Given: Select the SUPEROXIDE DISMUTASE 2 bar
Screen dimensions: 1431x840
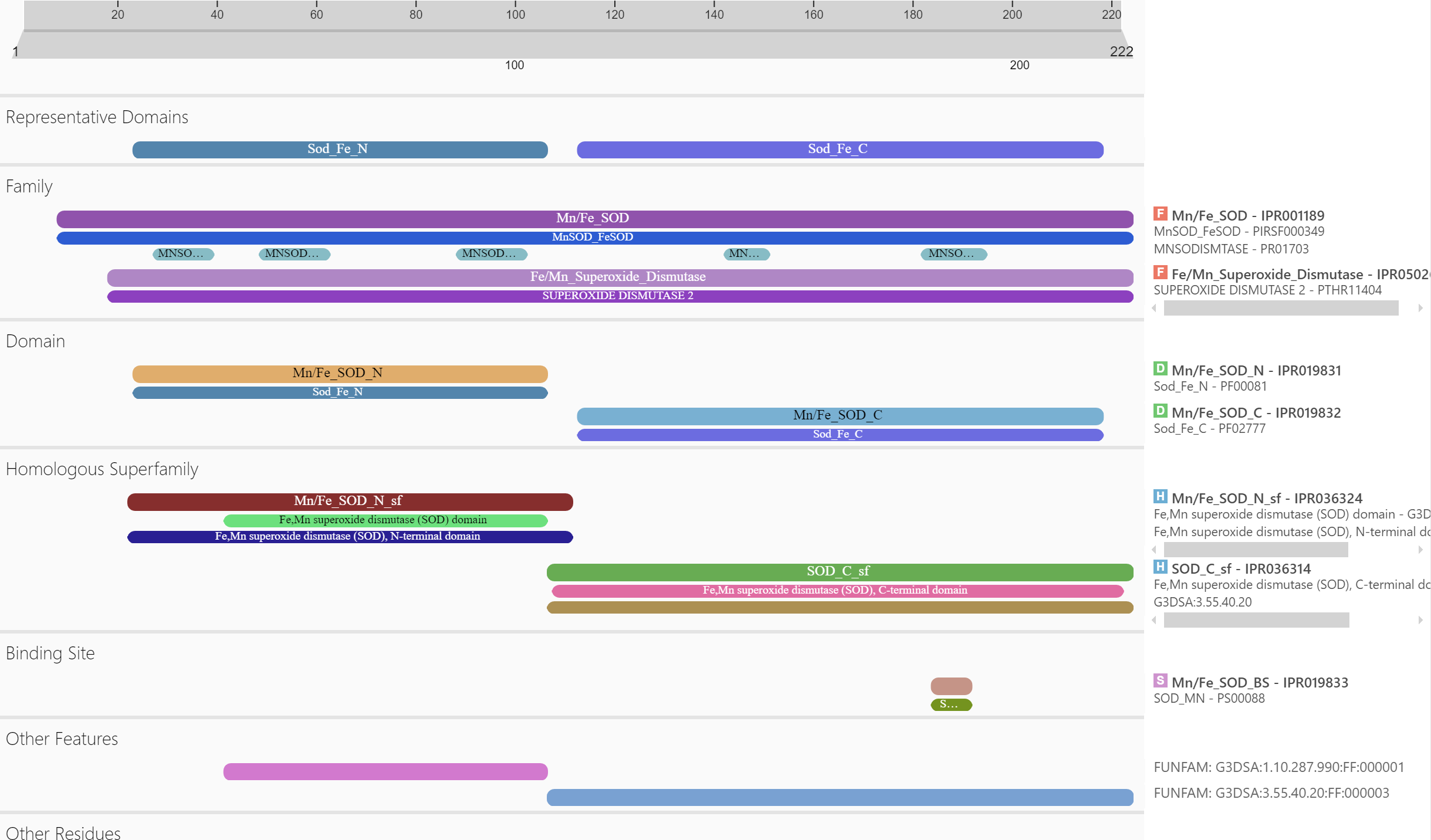Looking at the screenshot, I should (620, 296).
